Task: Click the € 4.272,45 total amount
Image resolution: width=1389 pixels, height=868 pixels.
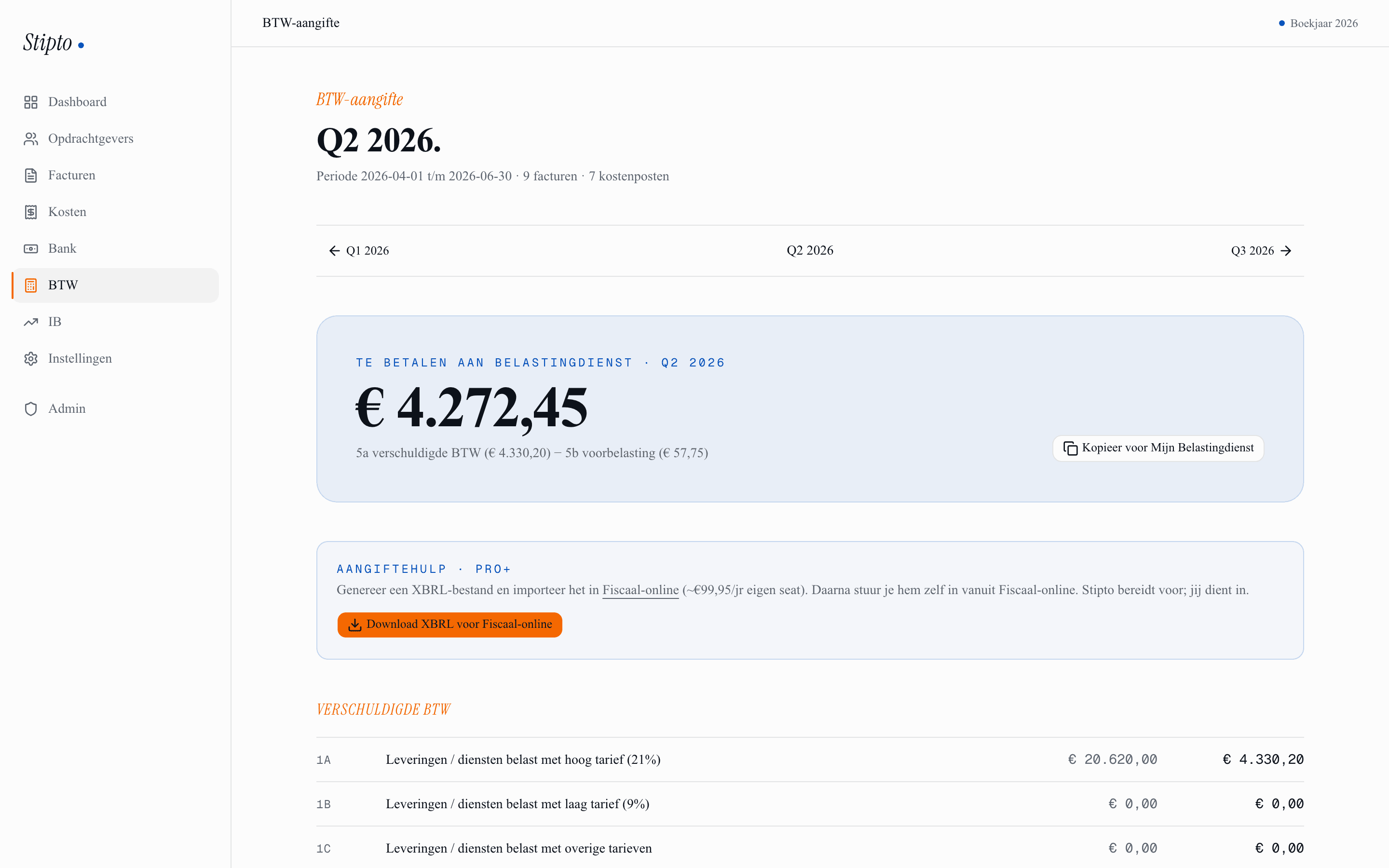Action: pos(472,407)
